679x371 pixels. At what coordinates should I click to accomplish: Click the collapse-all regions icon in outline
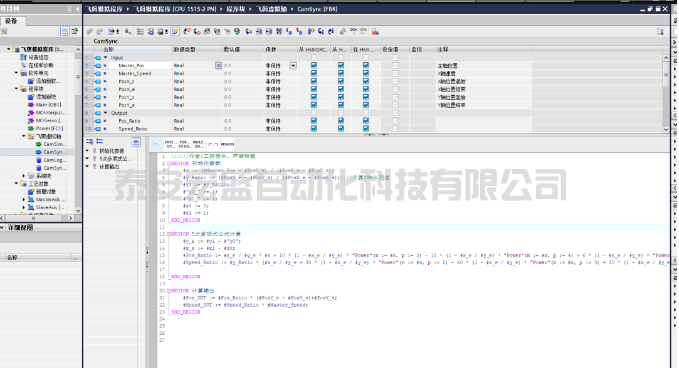[100, 142]
